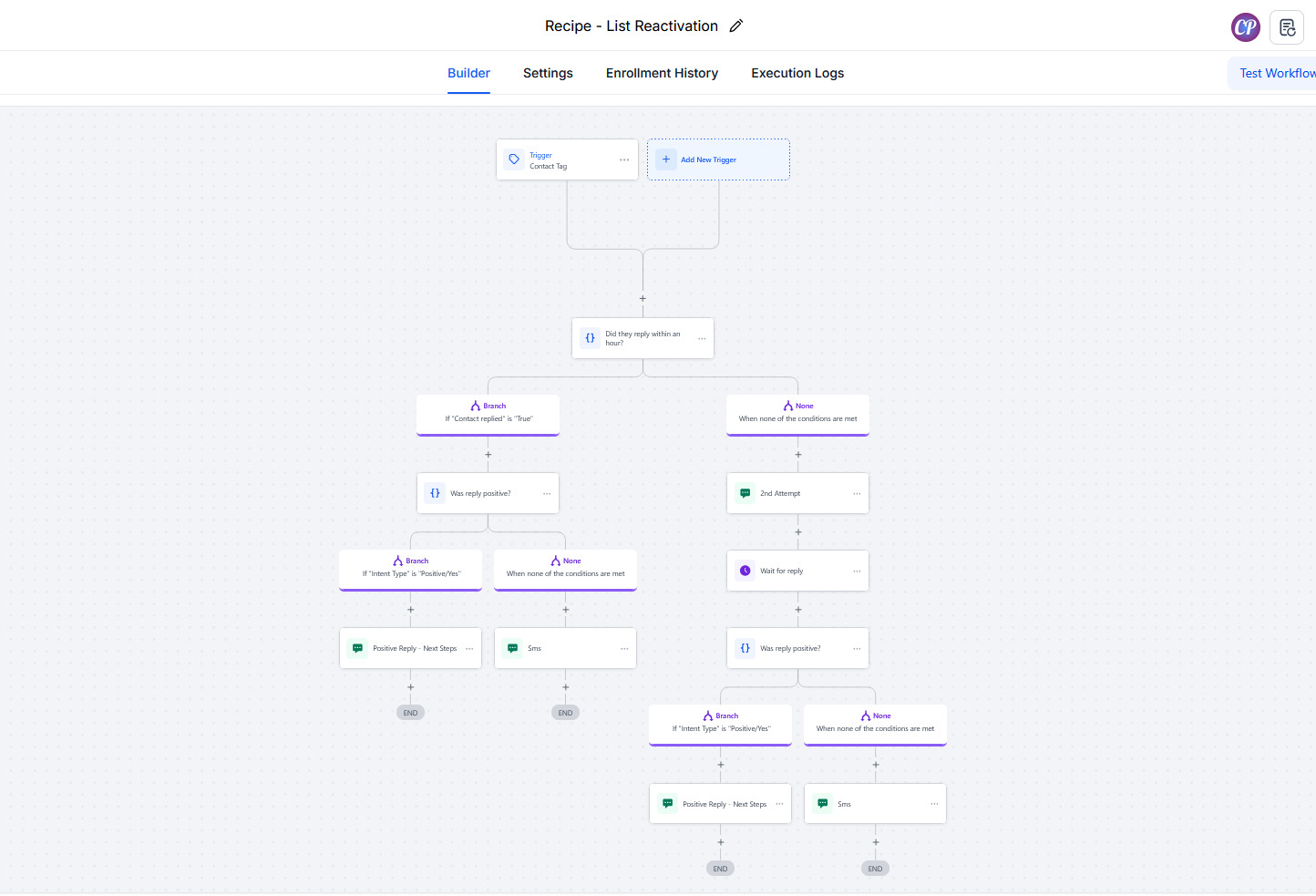Click the pencil icon to rename workflow

(x=736, y=26)
